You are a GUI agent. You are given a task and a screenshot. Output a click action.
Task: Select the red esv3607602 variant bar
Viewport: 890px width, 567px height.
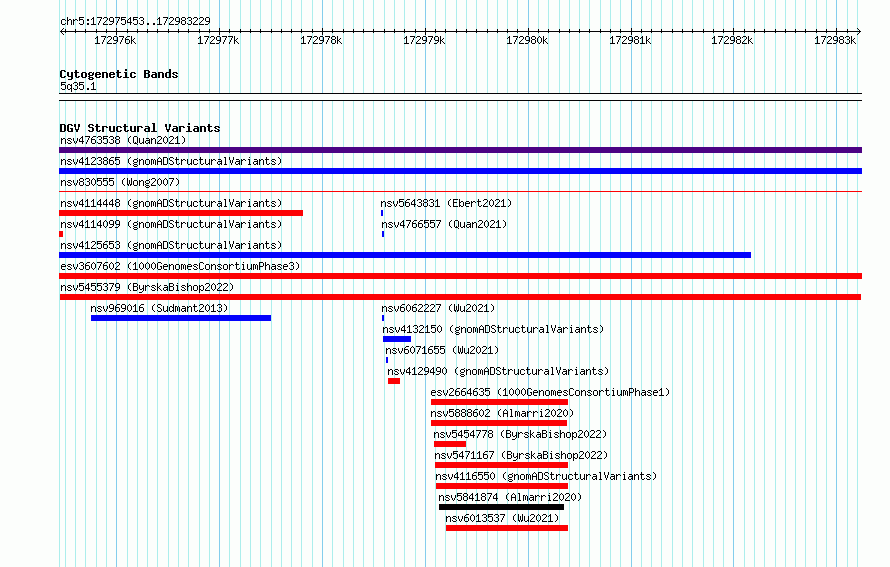(x=460, y=276)
